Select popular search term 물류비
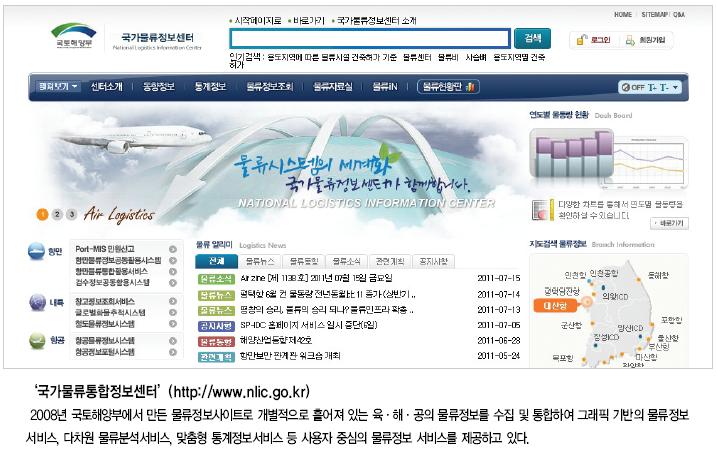Image resolution: width=716 pixels, height=459 pixels. [448, 57]
